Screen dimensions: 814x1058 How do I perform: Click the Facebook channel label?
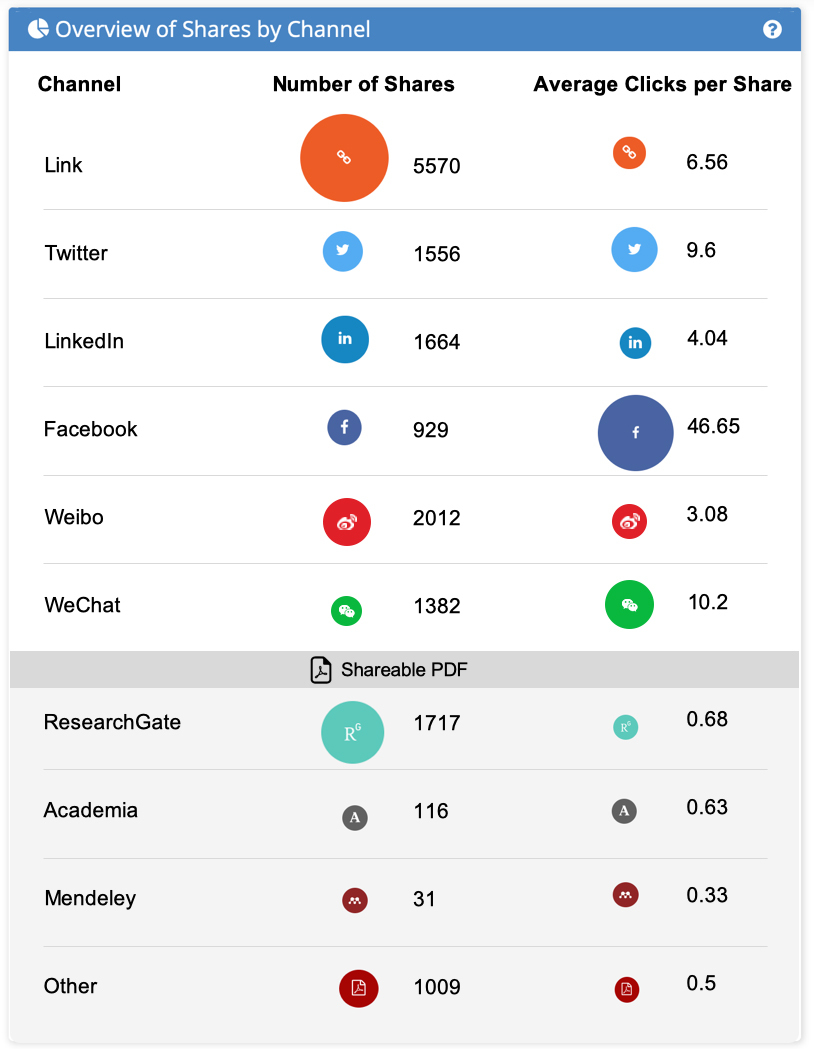click(91, 429)
